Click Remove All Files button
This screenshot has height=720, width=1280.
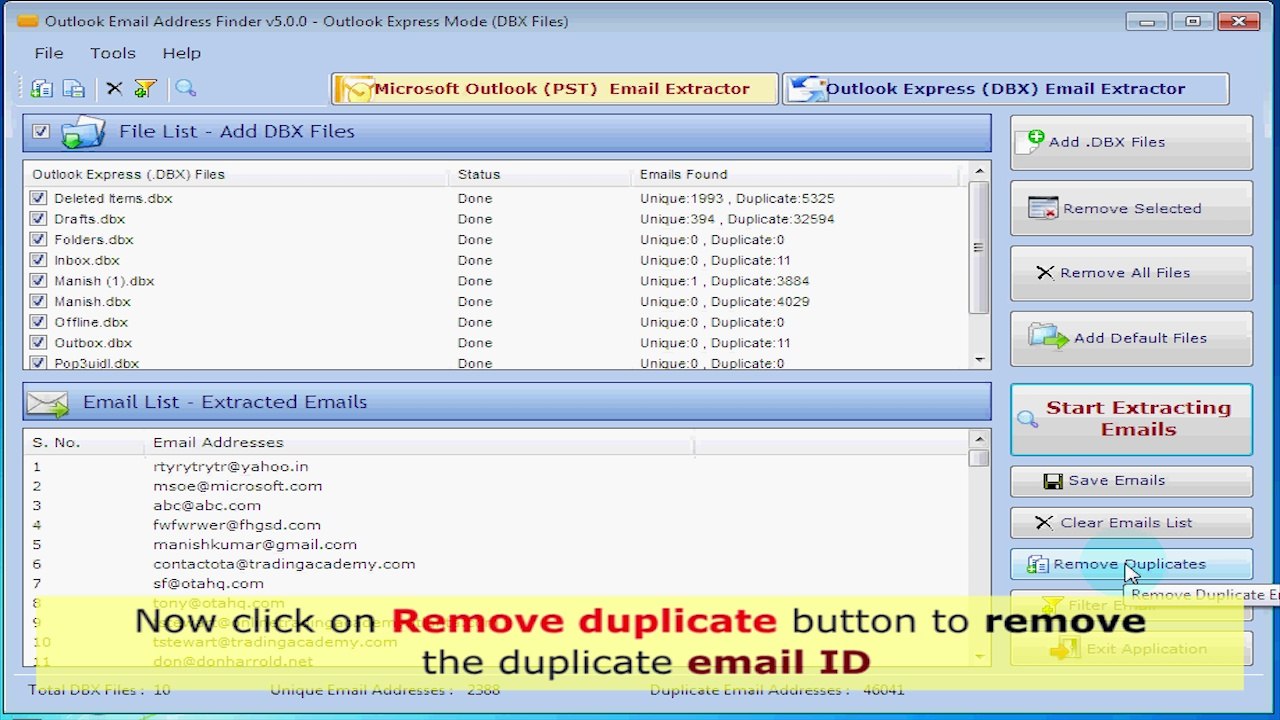coord(1131,273)
